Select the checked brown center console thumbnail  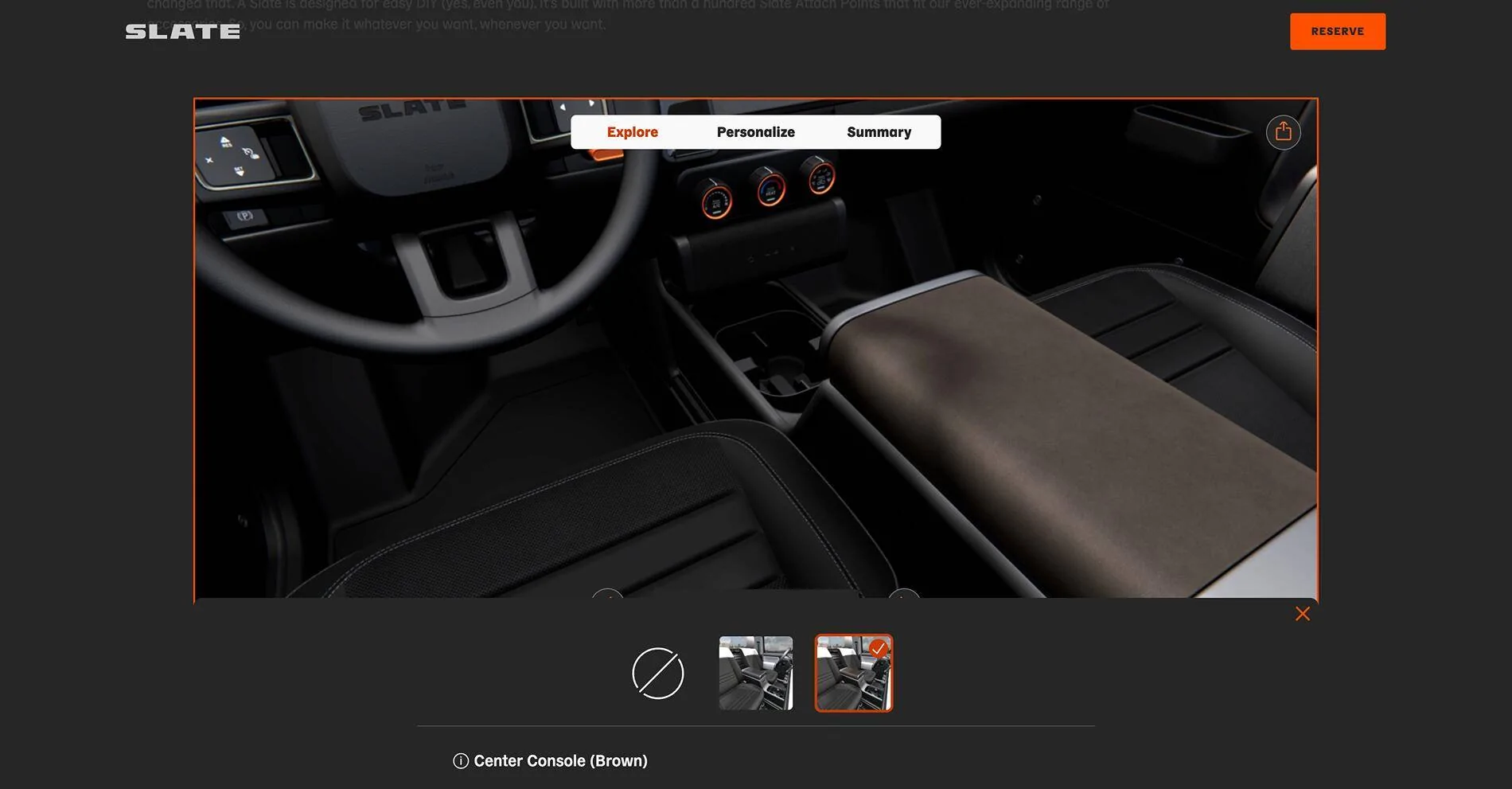point(853,673)
